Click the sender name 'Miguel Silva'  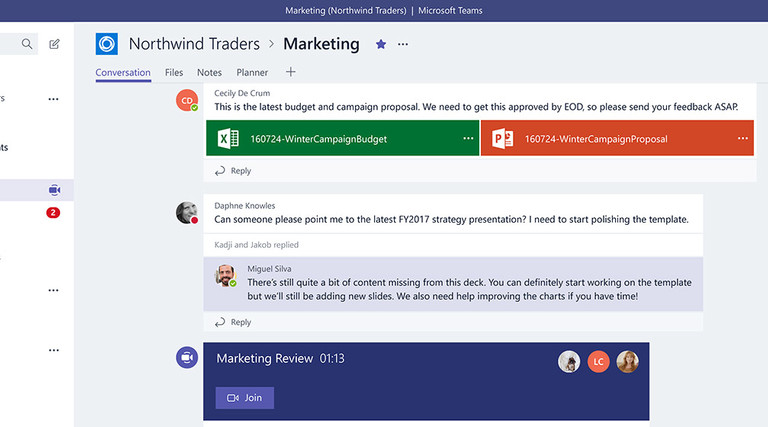pos(269,269)
